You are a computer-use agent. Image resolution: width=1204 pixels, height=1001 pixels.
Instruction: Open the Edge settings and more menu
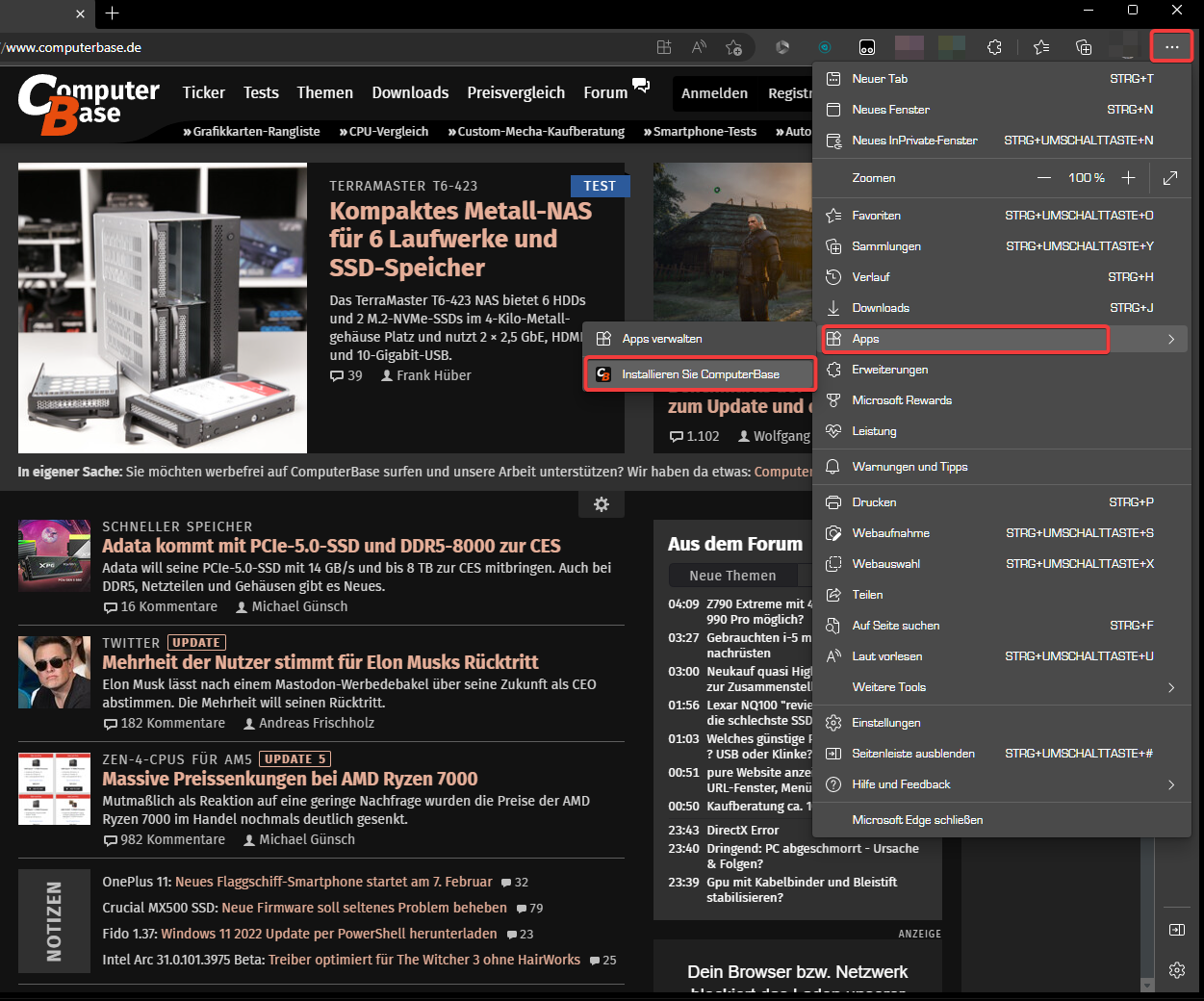click(1171, 46)
